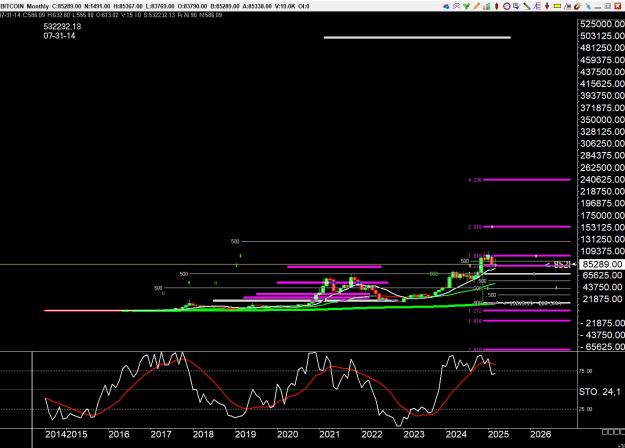
Task: Click the 75.00 stochastic level label
Action: click(586, 371)
